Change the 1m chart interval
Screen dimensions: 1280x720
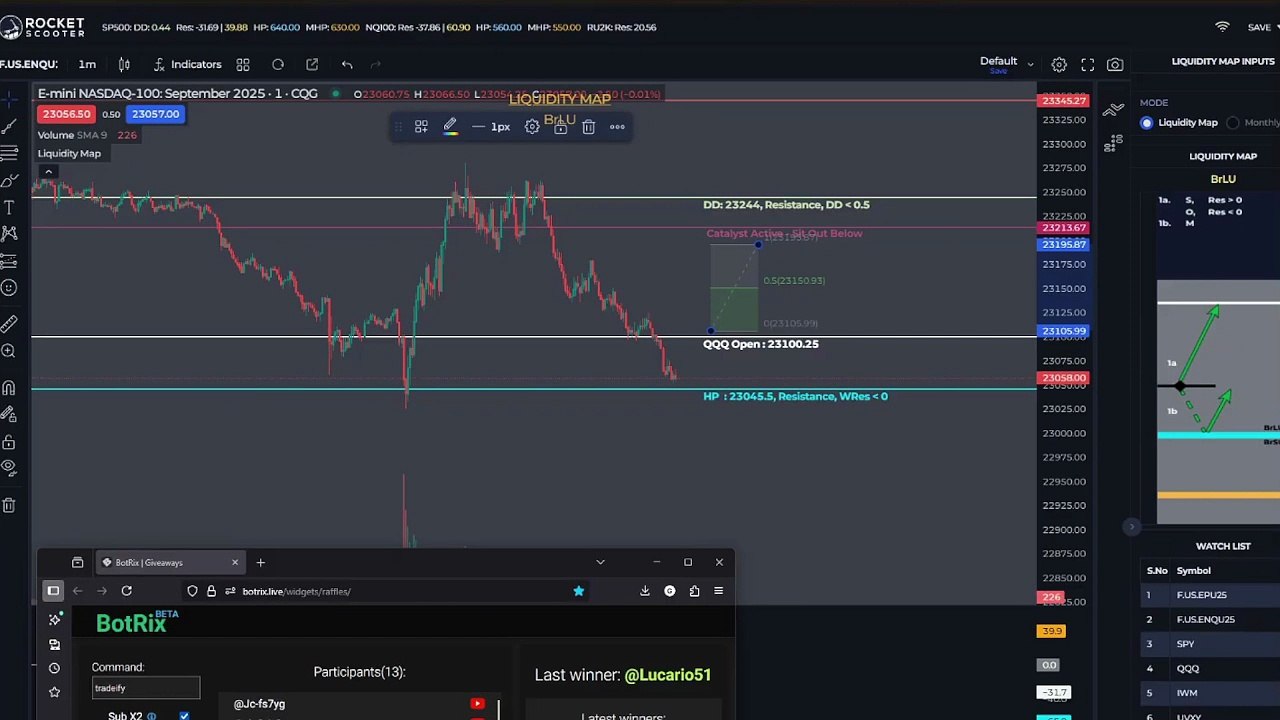click(x=87, y=64)
